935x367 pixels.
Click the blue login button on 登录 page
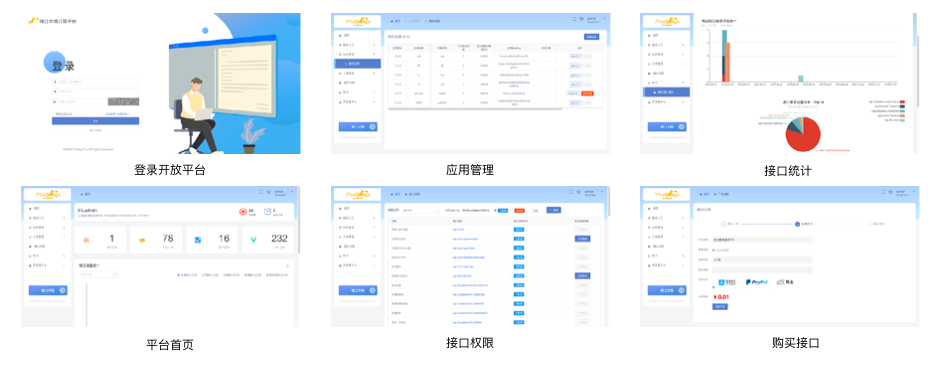[95, 121]
